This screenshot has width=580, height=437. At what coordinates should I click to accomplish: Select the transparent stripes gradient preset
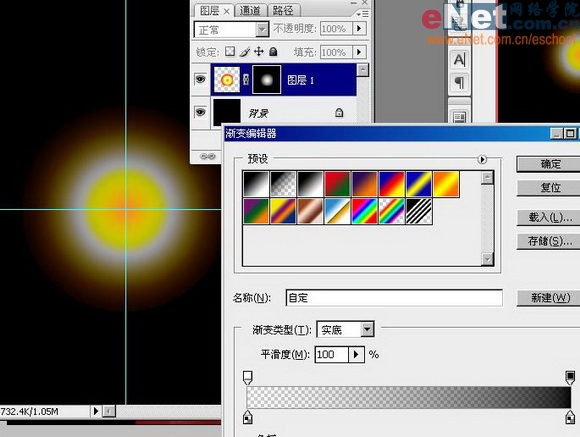pos(419,211)
